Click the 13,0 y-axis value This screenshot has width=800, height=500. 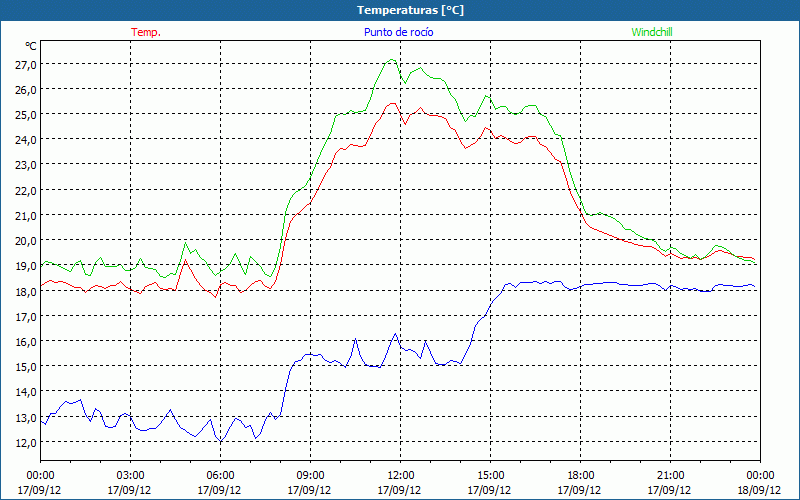coord(26,418)
